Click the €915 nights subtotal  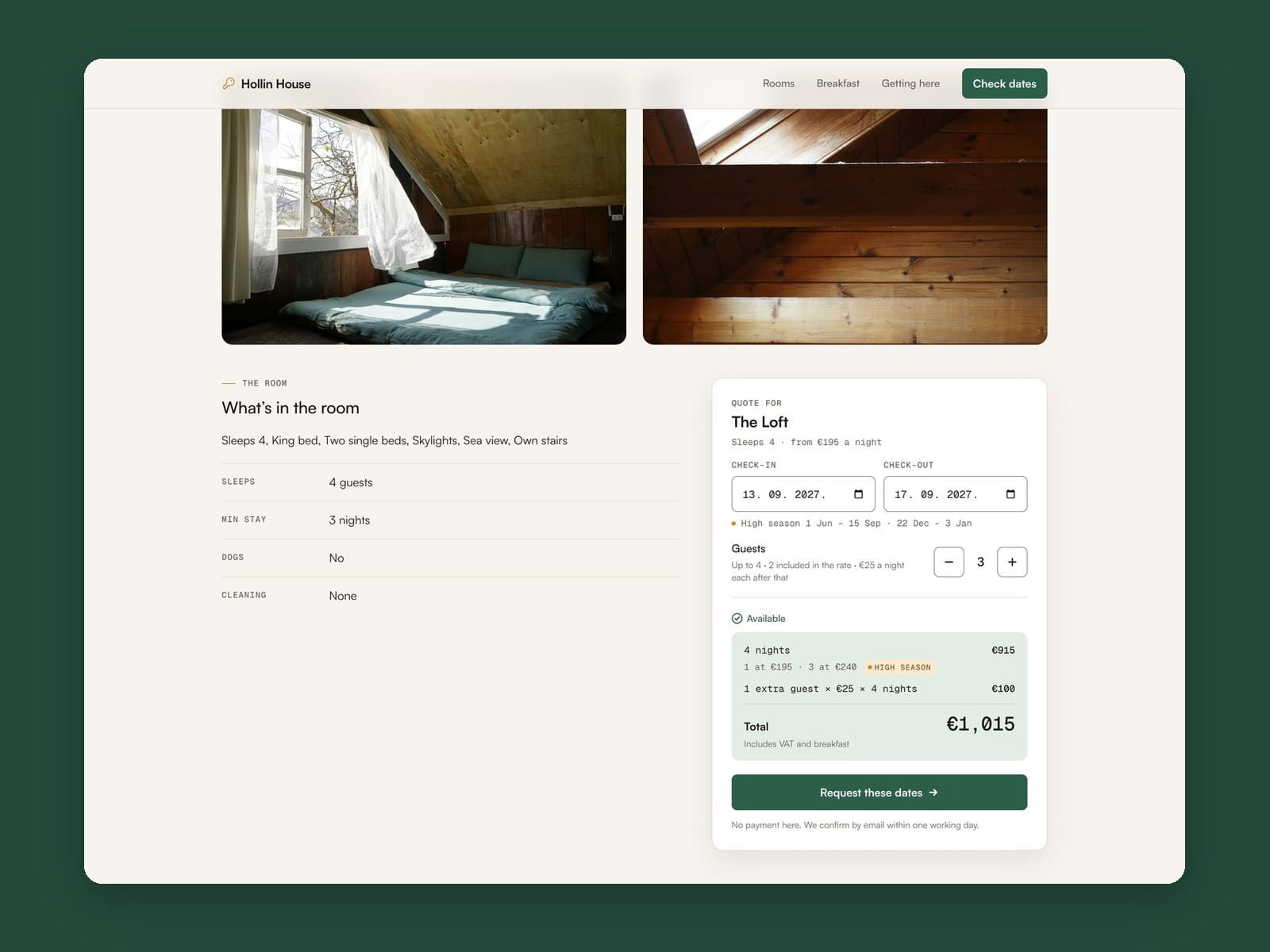[x=1003, y=651]
